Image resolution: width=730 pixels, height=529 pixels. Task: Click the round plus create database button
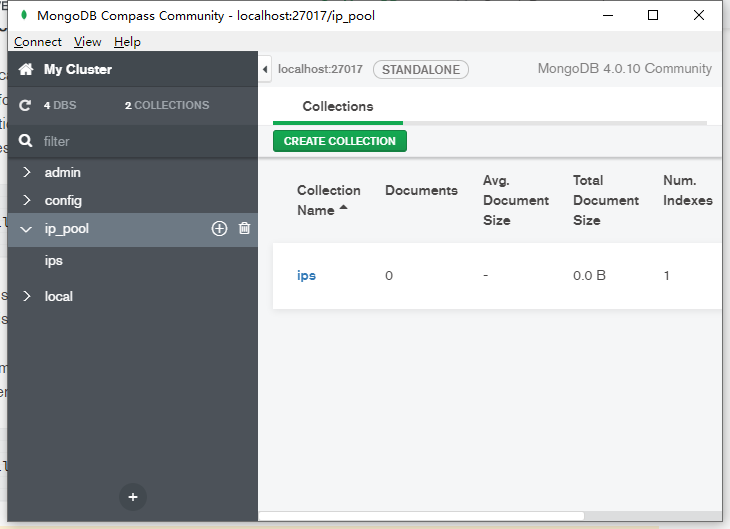coord(133,497)
